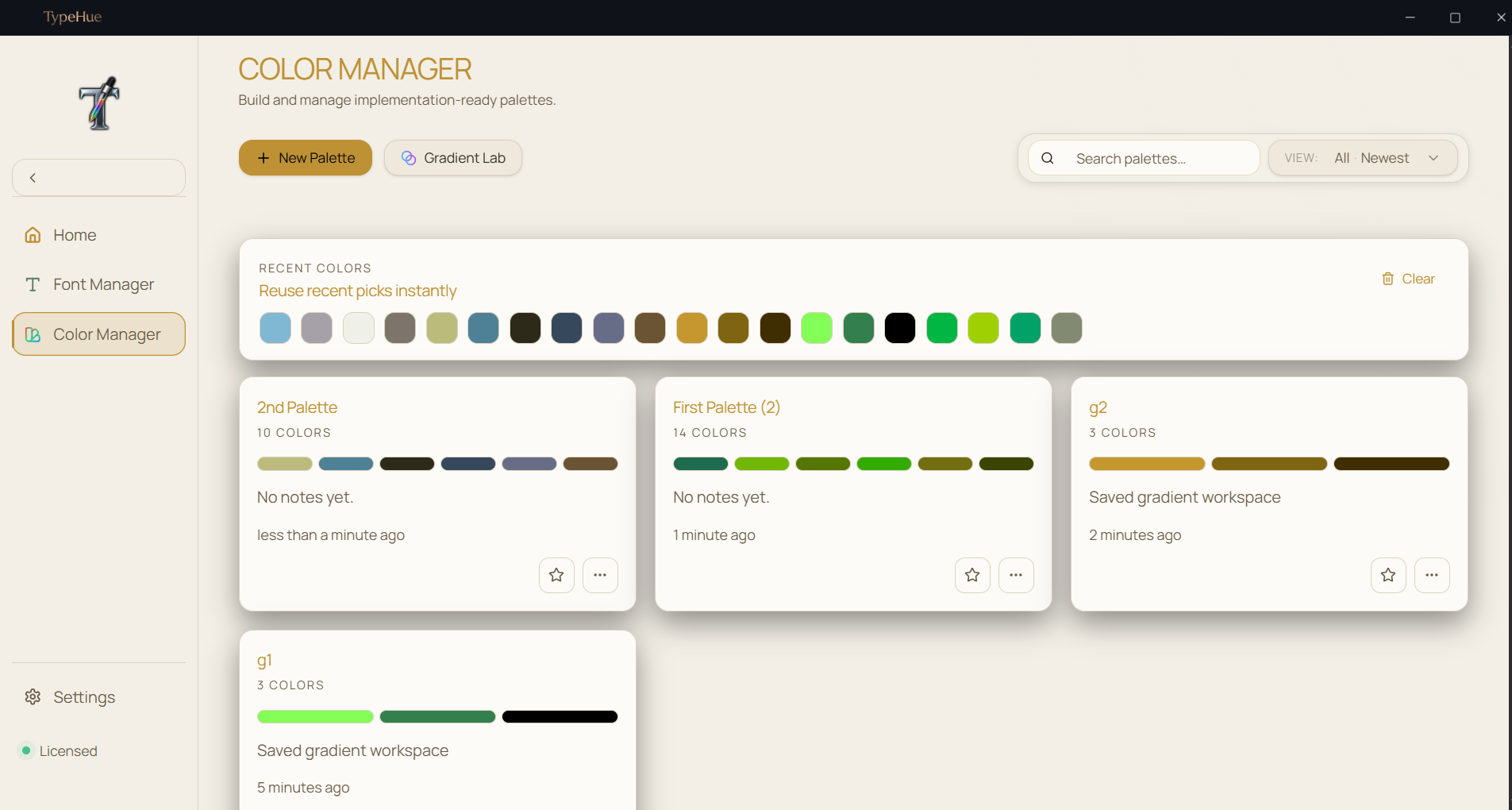This screenshot has width=1512, height=810.
Task: Favorite the g2 palette with star
Action: click(1388, 575)
